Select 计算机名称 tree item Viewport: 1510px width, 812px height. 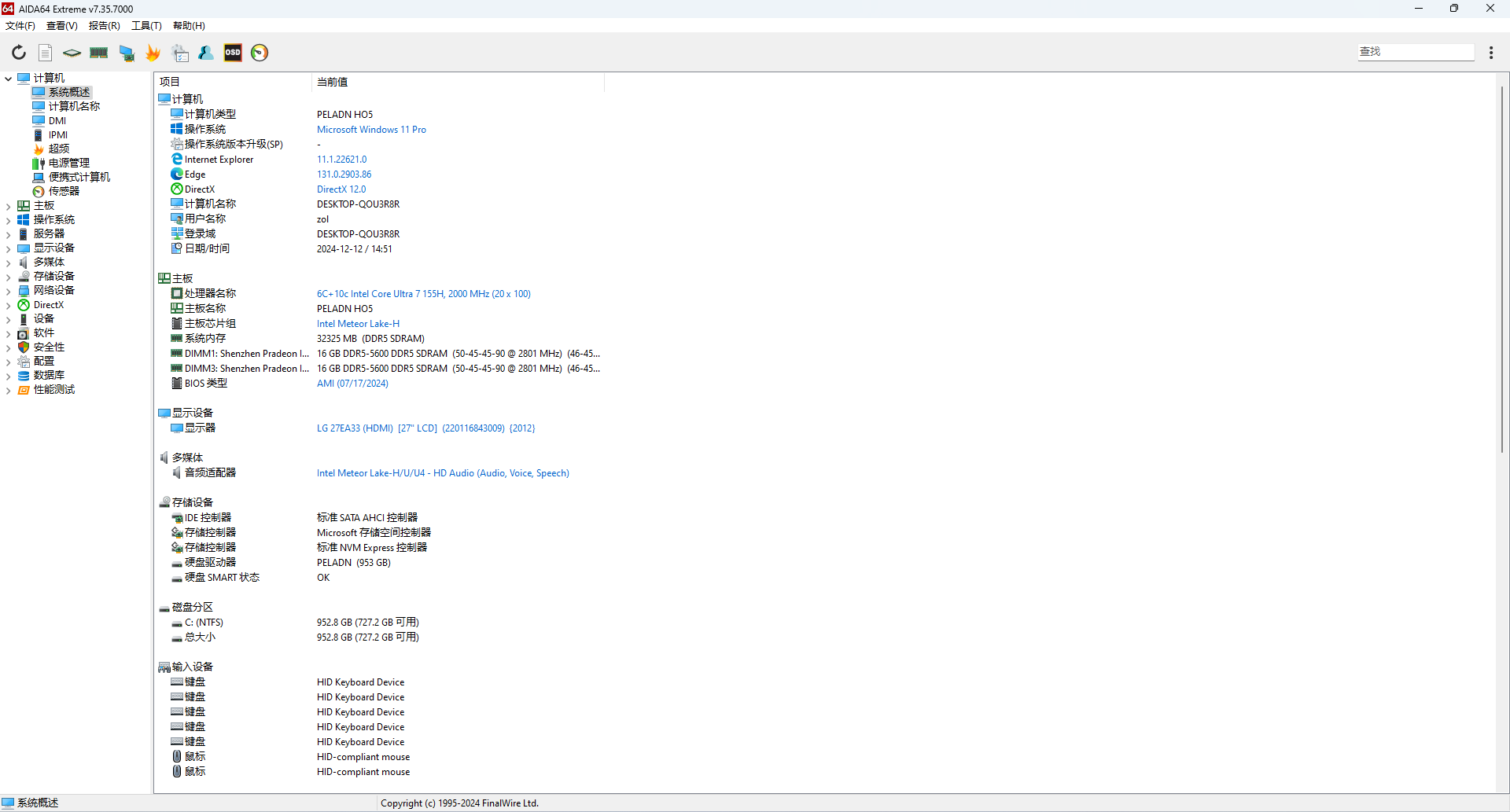click(74, 106)
